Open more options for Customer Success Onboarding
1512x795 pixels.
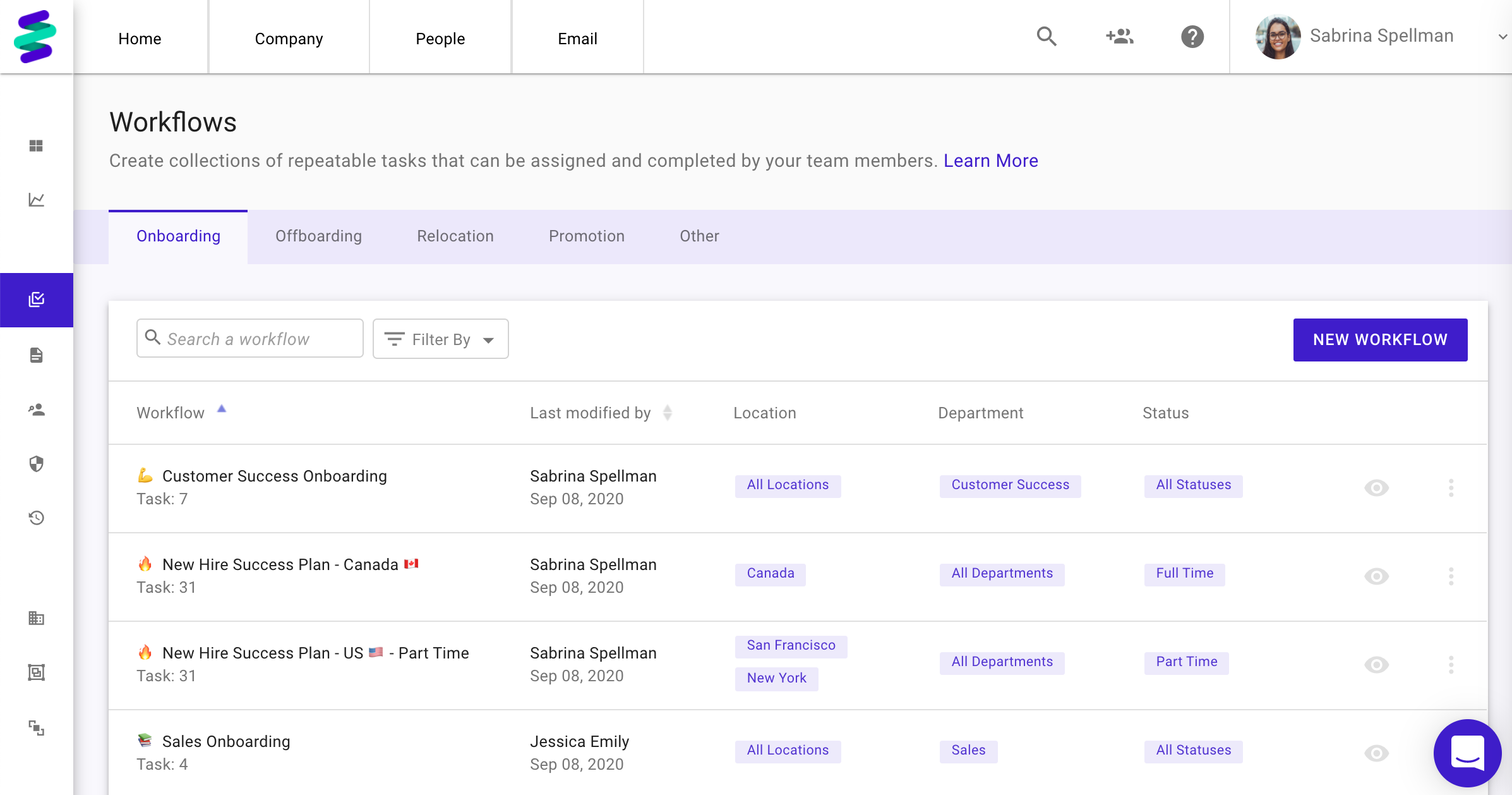1451,488
